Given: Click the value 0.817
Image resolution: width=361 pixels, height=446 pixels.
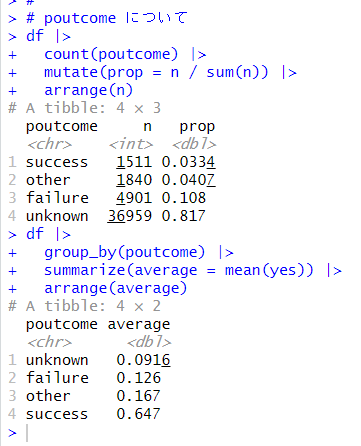Looking at the screenshot, I should (x=184, y=216).
